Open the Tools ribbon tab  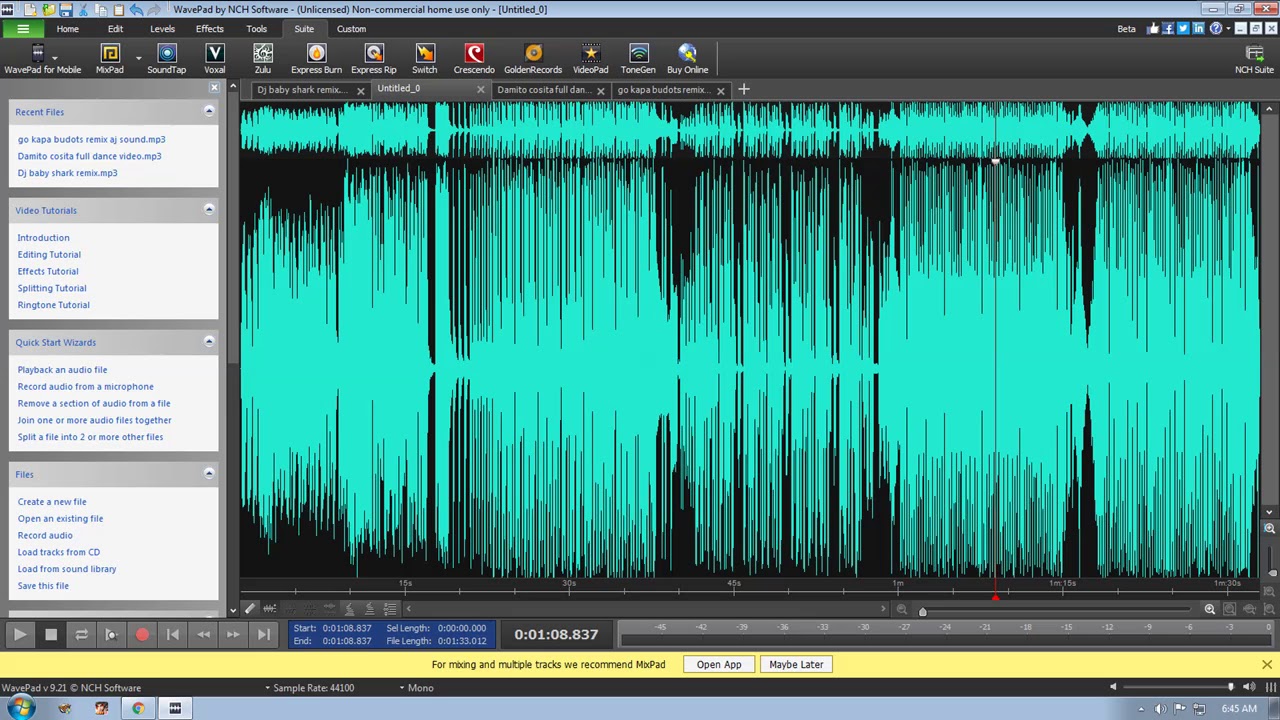click(256, 29)
